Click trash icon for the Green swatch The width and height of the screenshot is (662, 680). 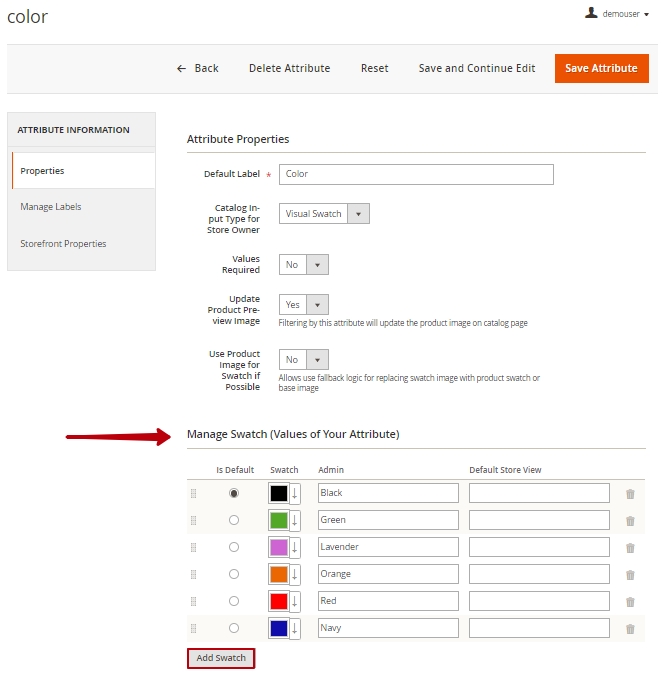(630, 520)
